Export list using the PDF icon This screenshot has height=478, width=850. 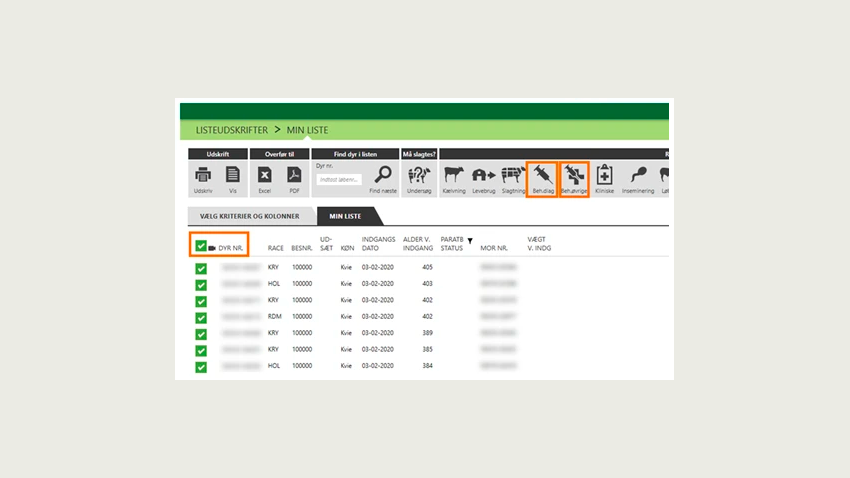click(294, 175)
